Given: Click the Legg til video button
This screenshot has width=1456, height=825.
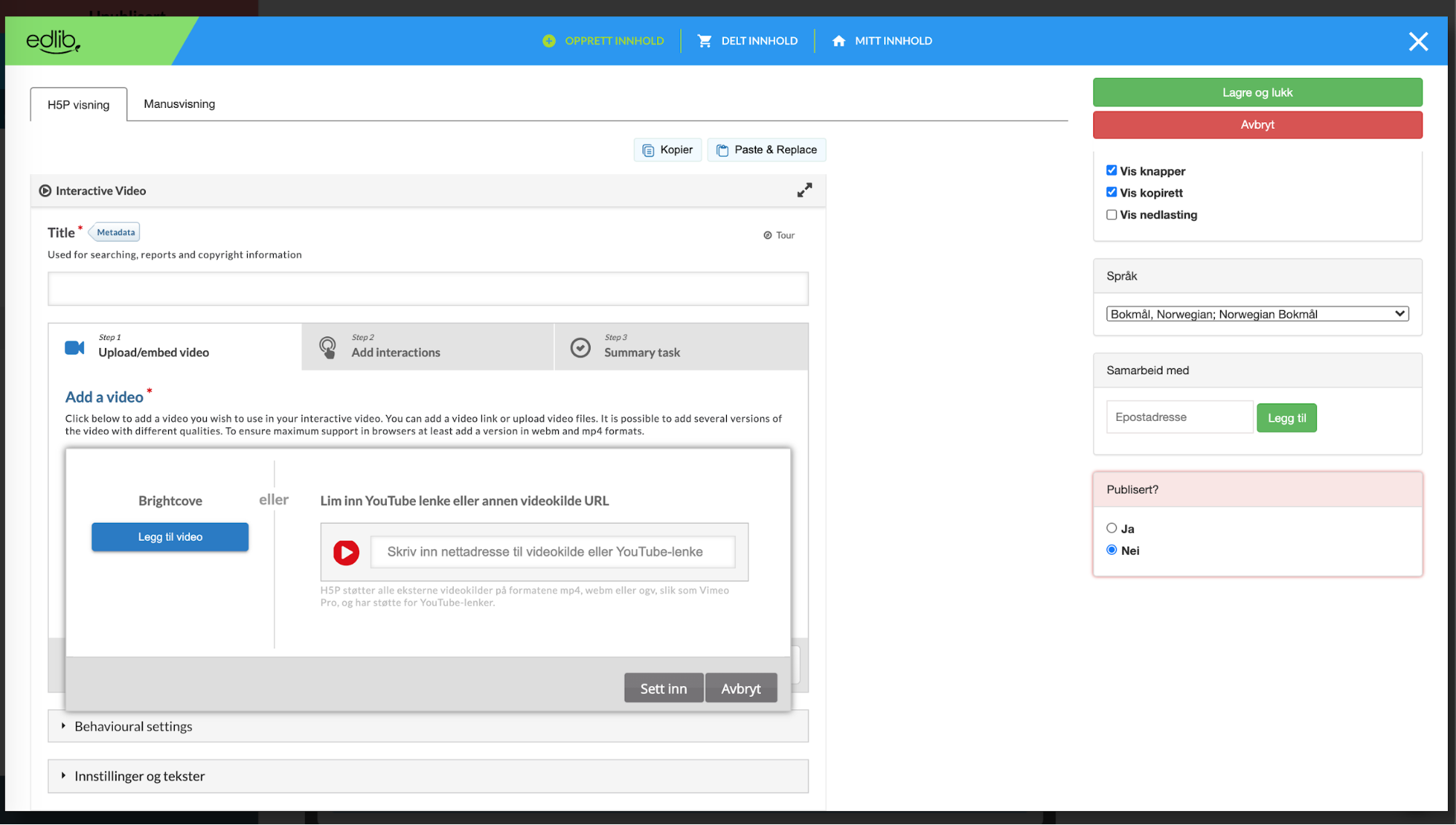Looking at the screenshot, I should (x=170, y=537).
